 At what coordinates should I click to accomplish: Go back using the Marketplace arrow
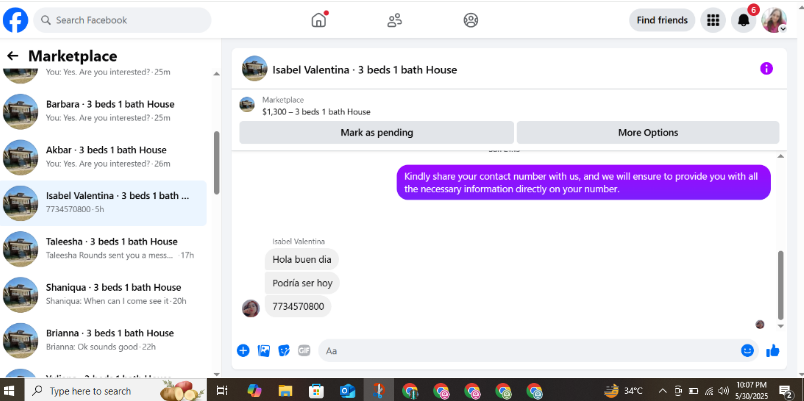coord(12,56)
